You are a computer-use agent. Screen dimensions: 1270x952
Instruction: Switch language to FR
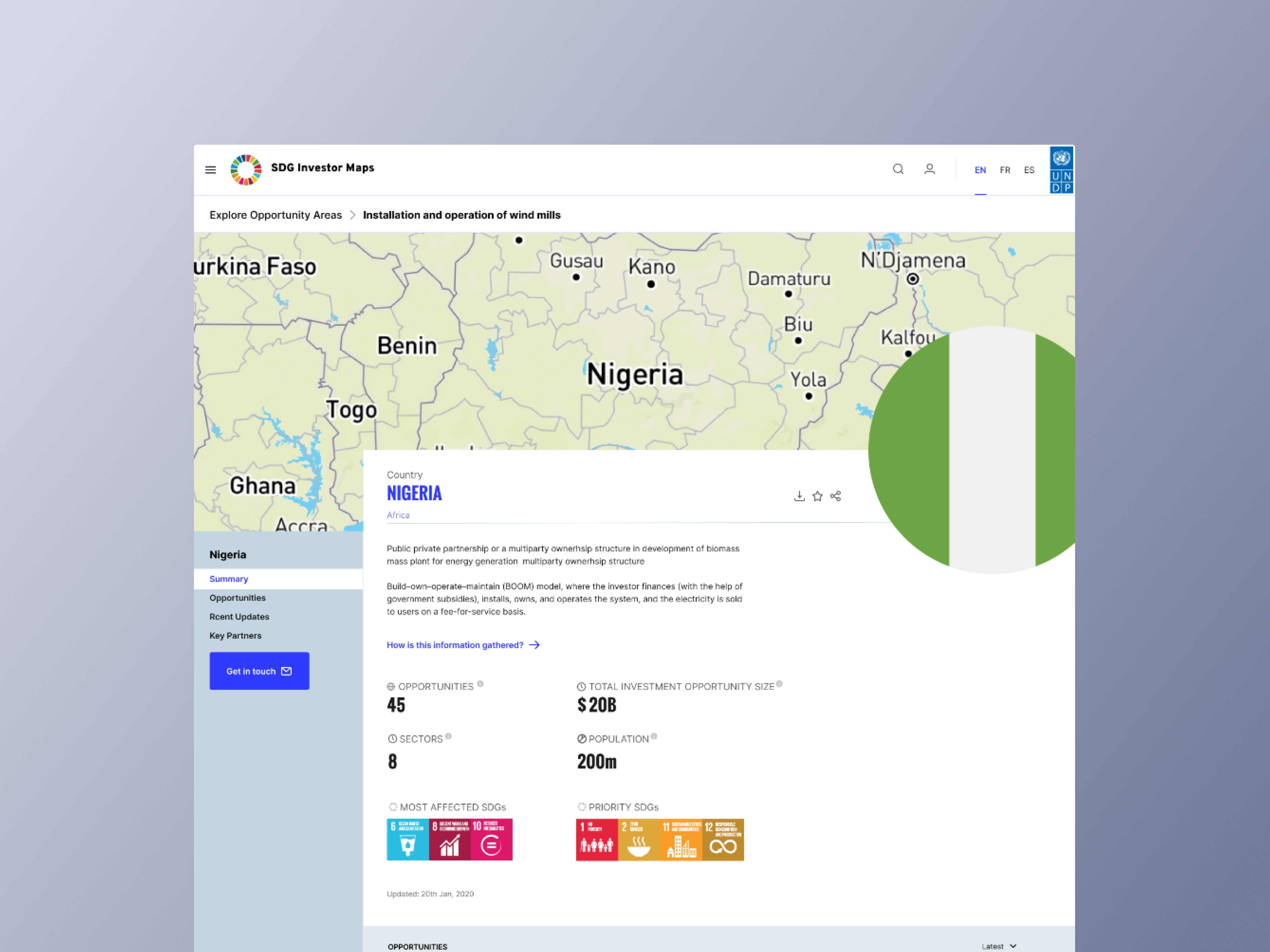(x=1005, y=170)
